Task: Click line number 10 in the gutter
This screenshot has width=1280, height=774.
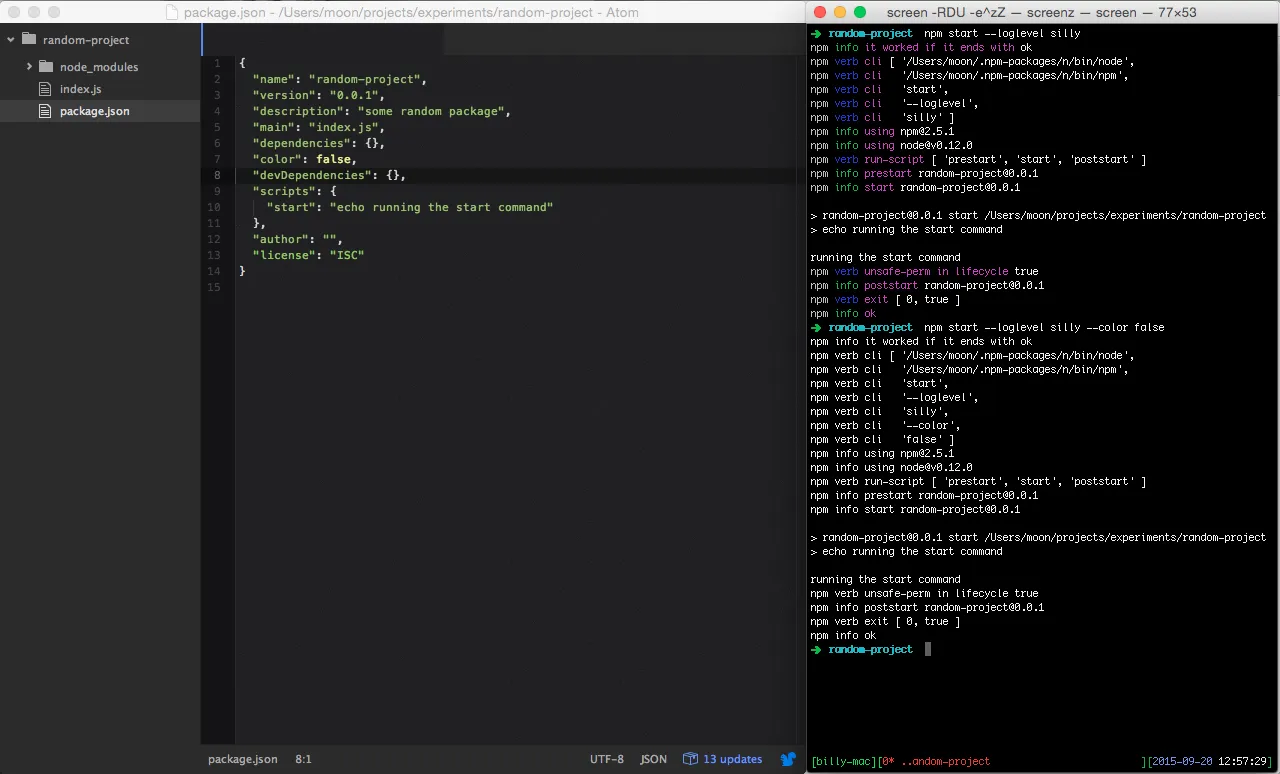Action: point(214,207)
